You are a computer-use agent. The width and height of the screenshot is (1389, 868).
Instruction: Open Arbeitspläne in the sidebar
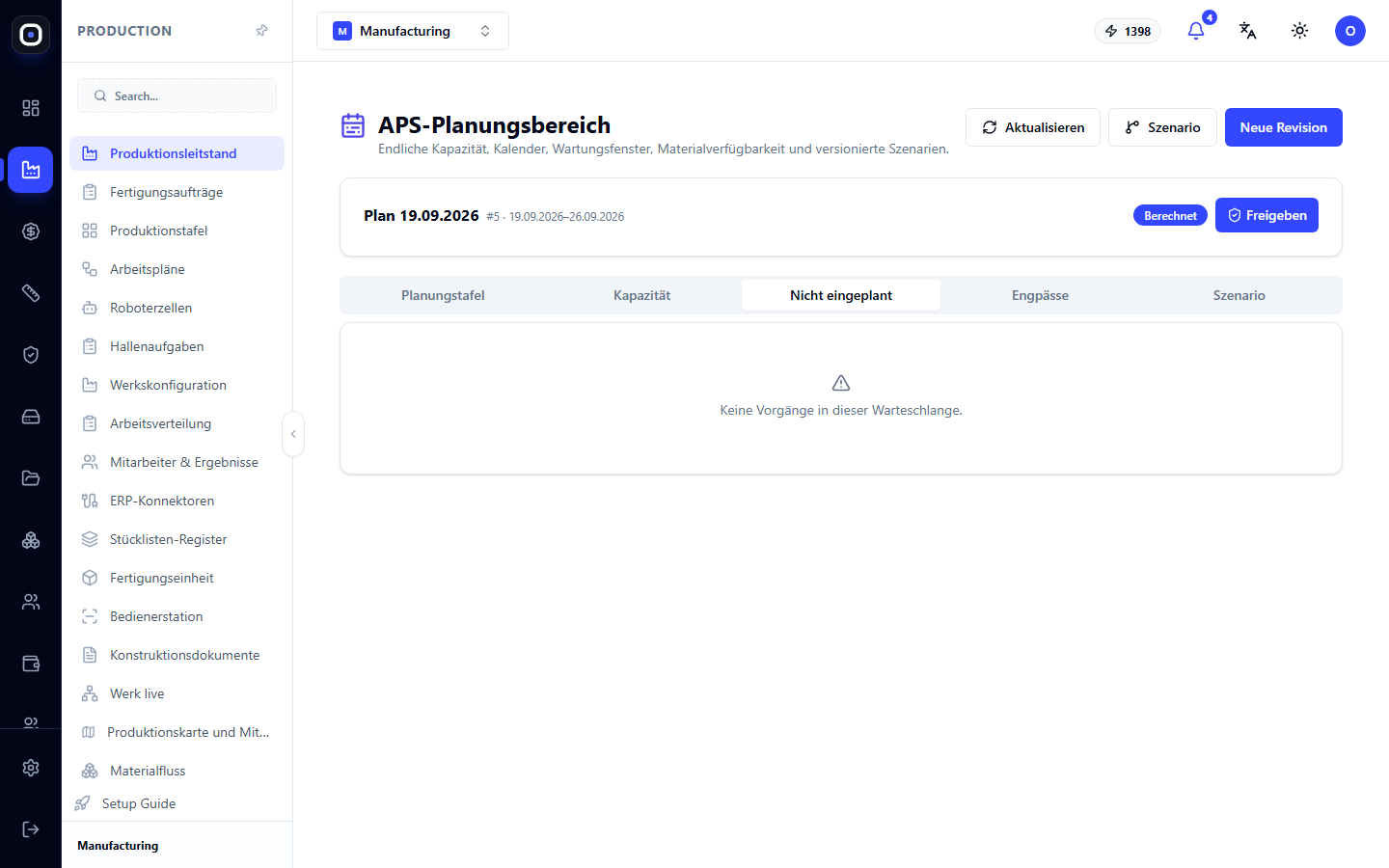pos(177,269)
